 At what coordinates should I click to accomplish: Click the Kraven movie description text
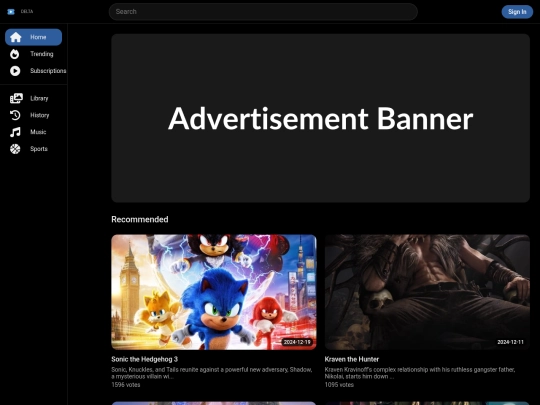click(x=420, y=373)
